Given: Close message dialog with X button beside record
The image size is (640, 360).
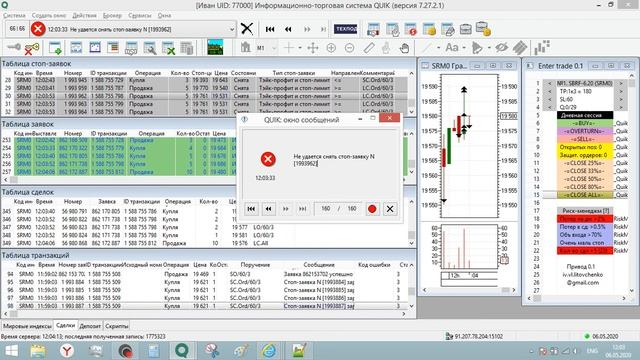Looking at the screenshot, I should pos(390,209).
